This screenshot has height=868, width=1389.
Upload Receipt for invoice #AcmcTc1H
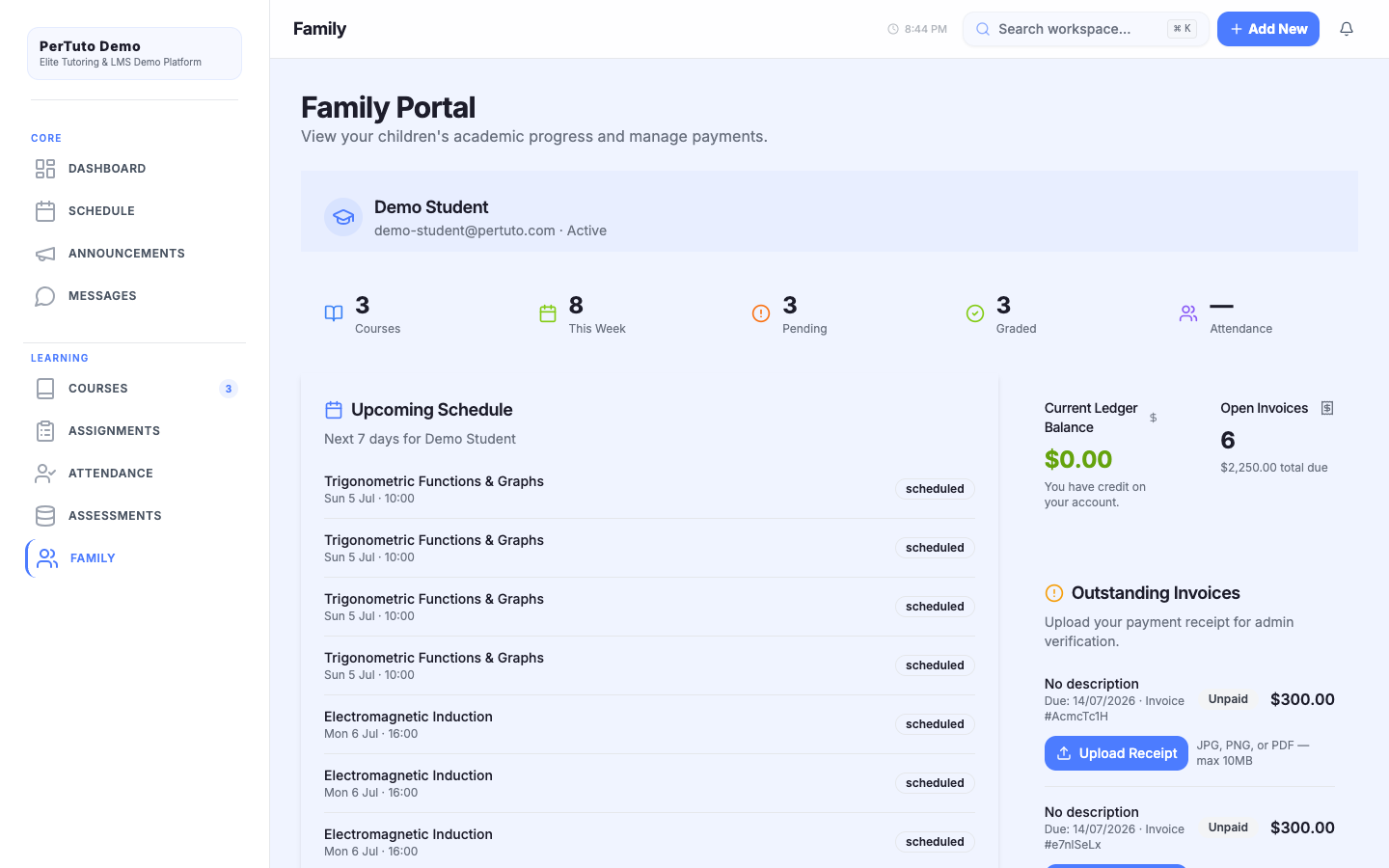pyautogui.click(x=1116, y=753)
